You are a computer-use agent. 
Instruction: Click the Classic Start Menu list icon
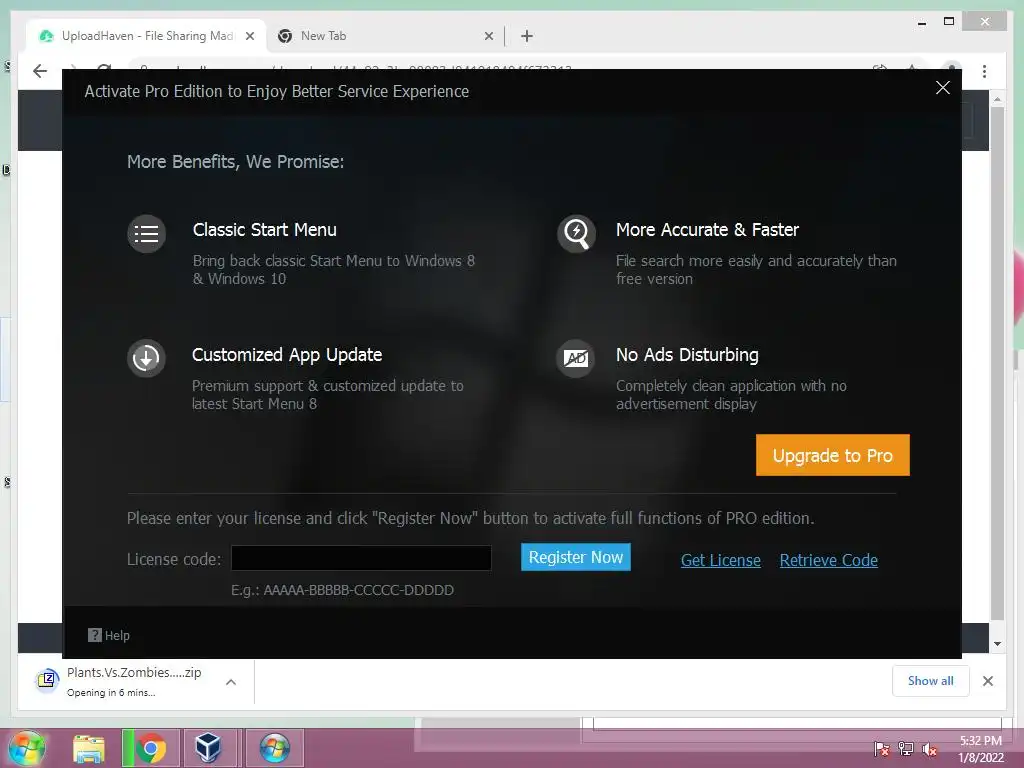146,234
